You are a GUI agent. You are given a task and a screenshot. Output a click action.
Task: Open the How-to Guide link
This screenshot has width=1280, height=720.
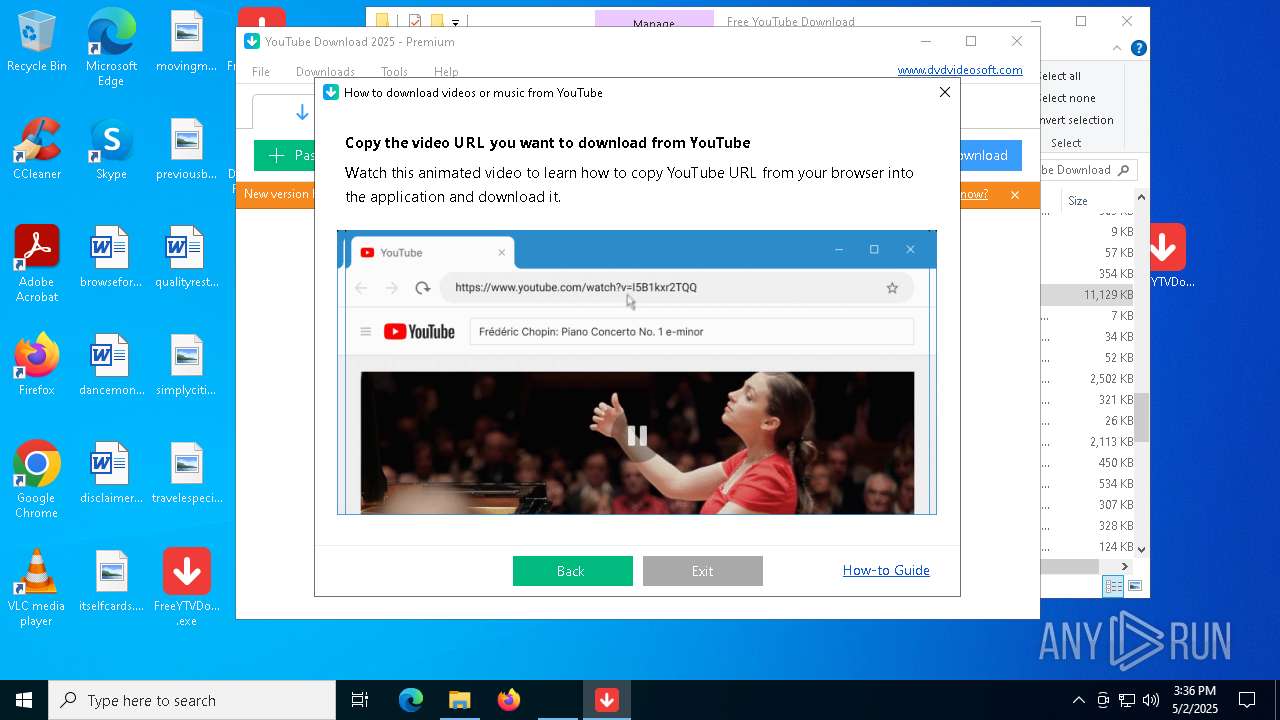click(886, 570)
